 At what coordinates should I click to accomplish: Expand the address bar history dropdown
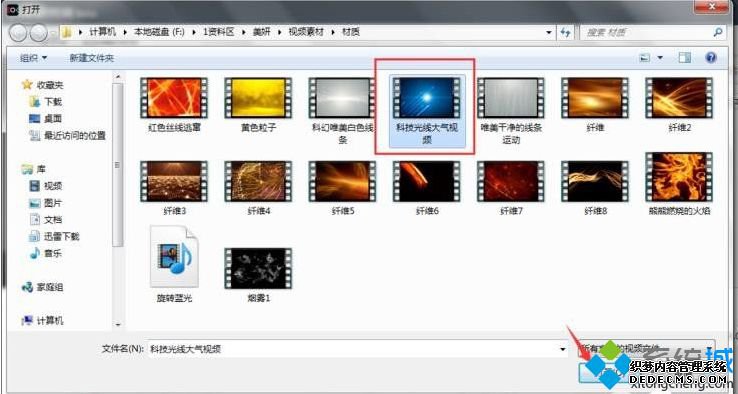[549, 32]
